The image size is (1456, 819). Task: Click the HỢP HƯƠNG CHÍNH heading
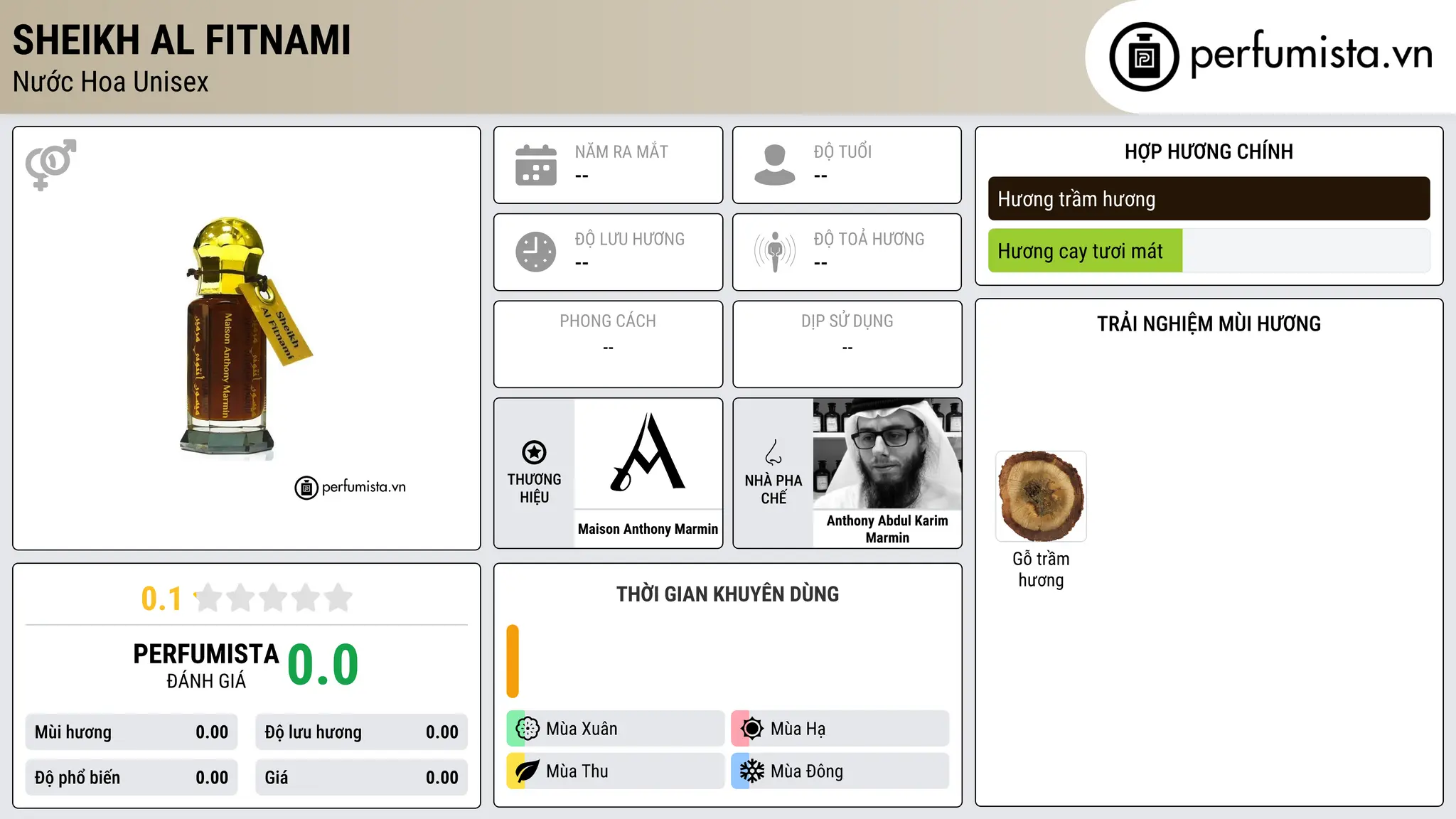tap(1209, 152)
